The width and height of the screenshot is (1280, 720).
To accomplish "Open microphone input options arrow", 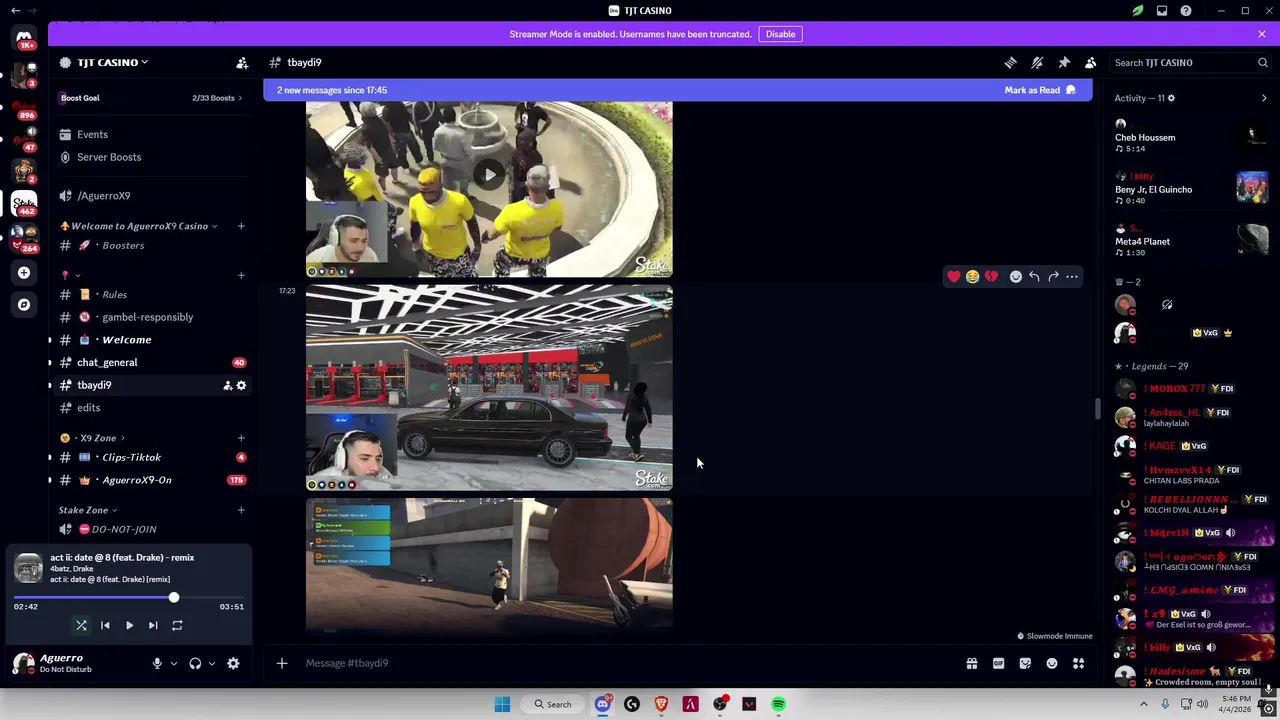I will point(173,663).
